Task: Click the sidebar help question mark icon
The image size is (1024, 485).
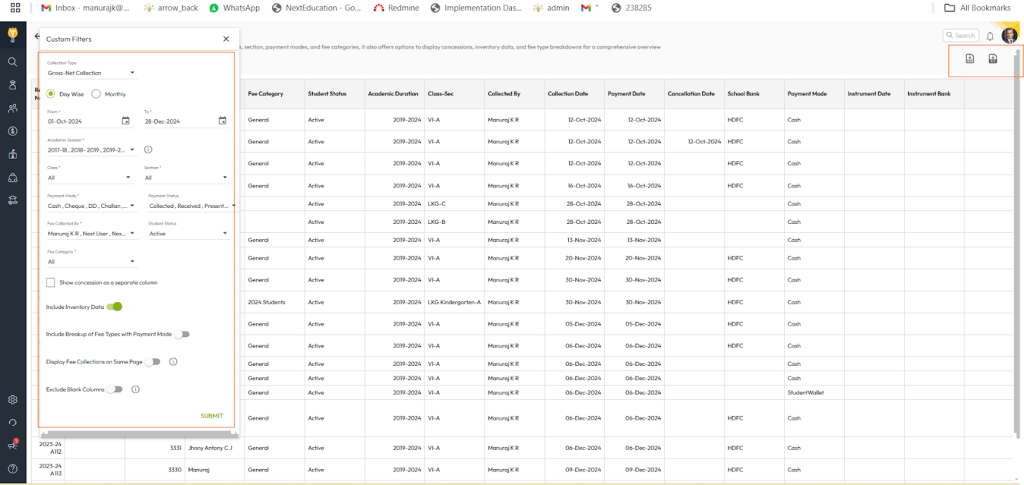Action: 12,468
